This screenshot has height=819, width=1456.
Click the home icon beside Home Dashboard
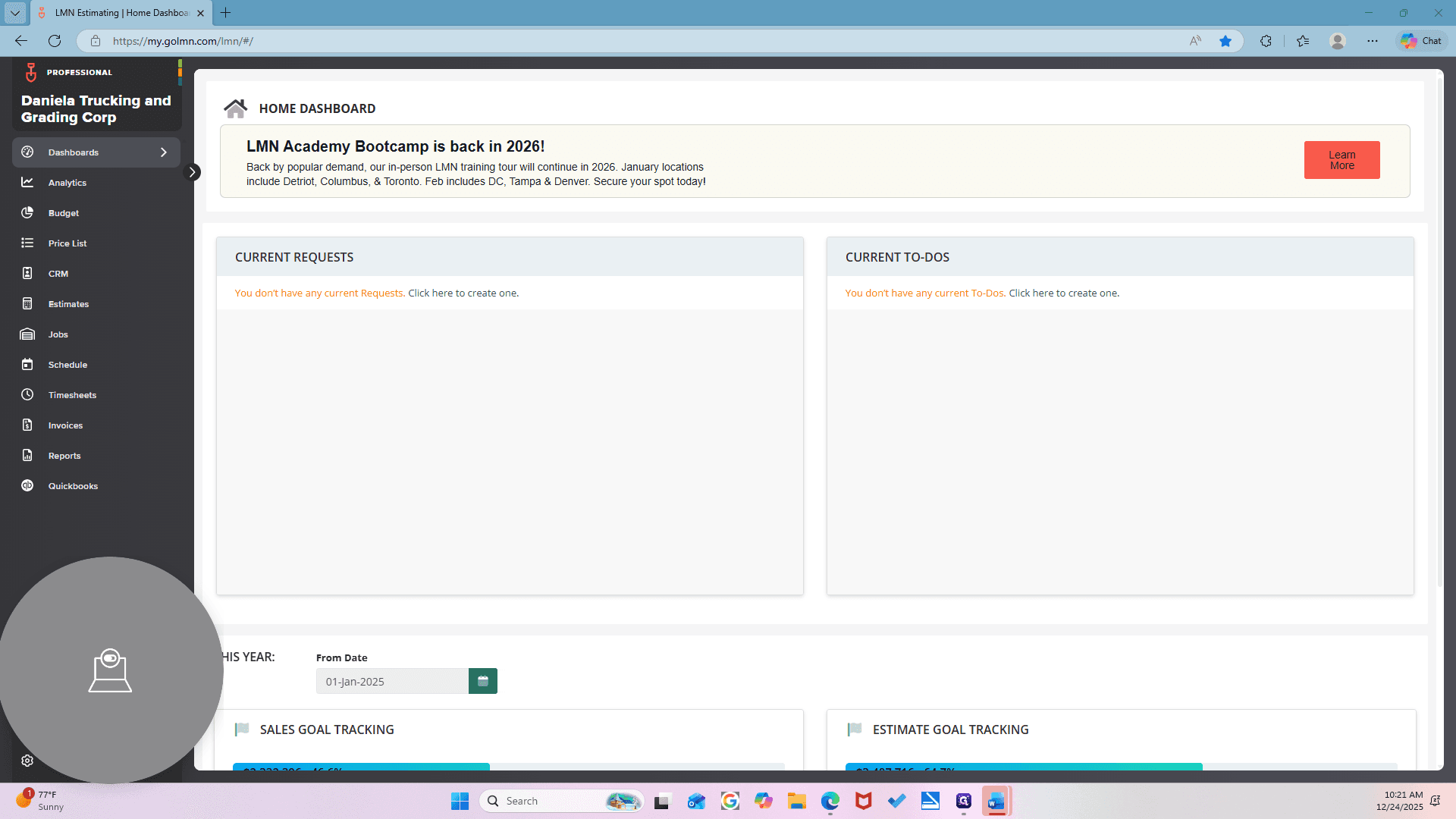click(235, 108)
